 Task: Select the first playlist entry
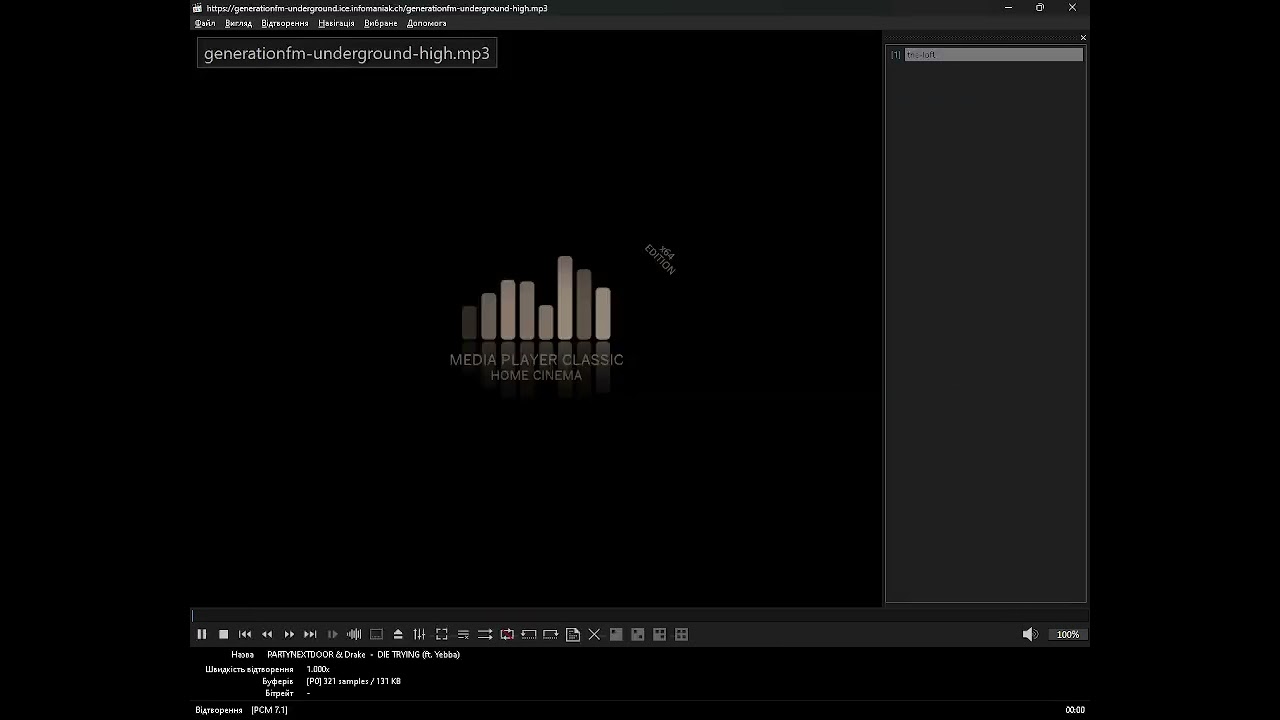[x=986, y=54]
